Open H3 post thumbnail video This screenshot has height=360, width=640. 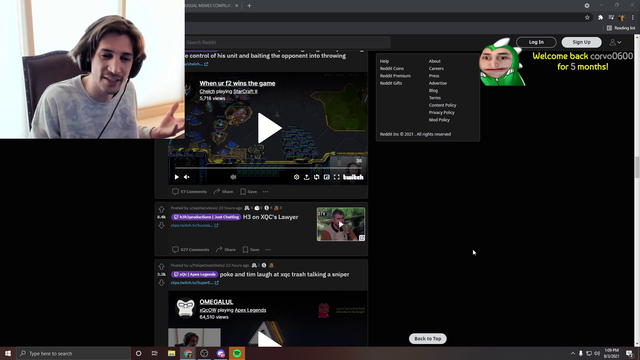pyautogui.click(x=341, y=224)
